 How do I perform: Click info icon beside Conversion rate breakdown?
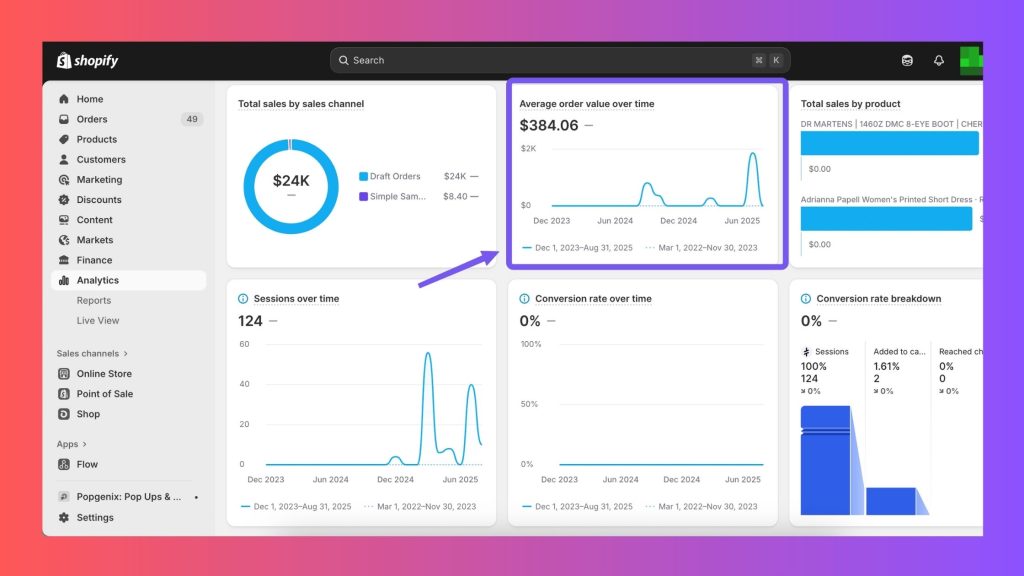point(806,298)
